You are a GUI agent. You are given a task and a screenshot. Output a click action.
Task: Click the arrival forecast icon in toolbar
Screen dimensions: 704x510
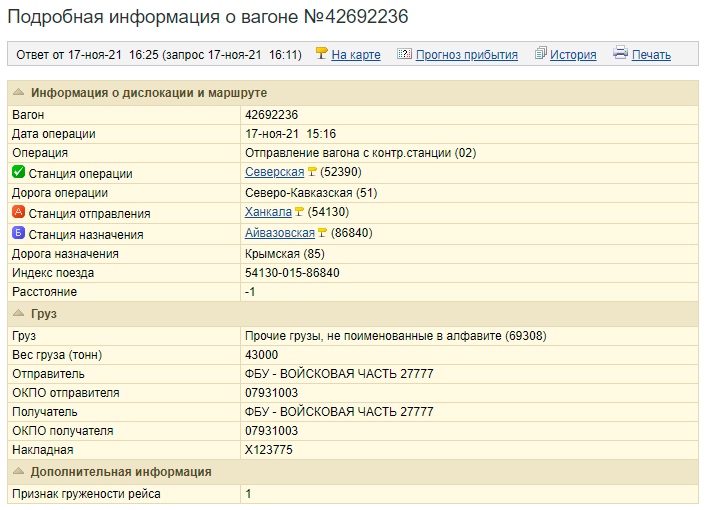coord(404,54)
